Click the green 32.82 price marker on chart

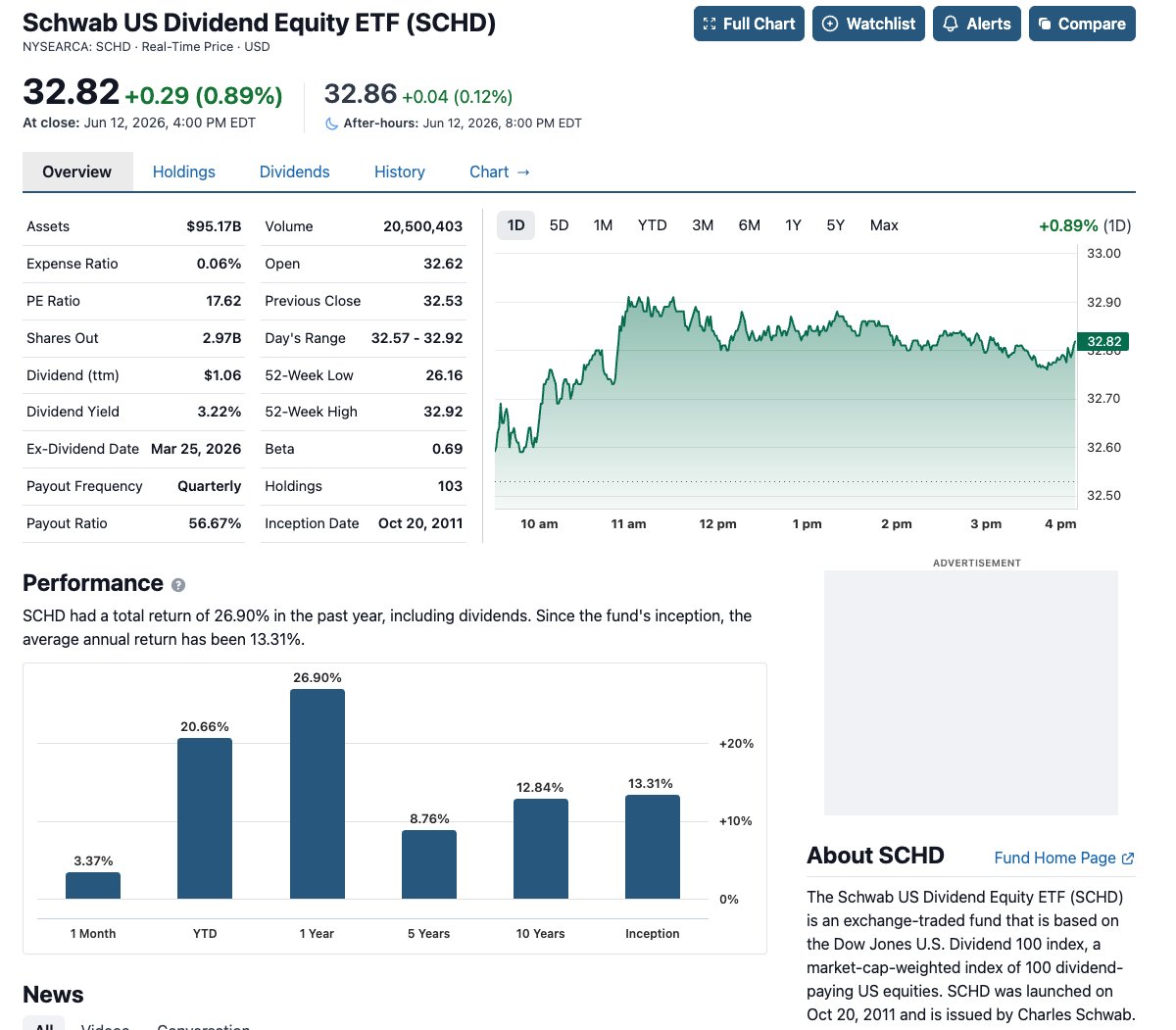tap(1102, 342)
